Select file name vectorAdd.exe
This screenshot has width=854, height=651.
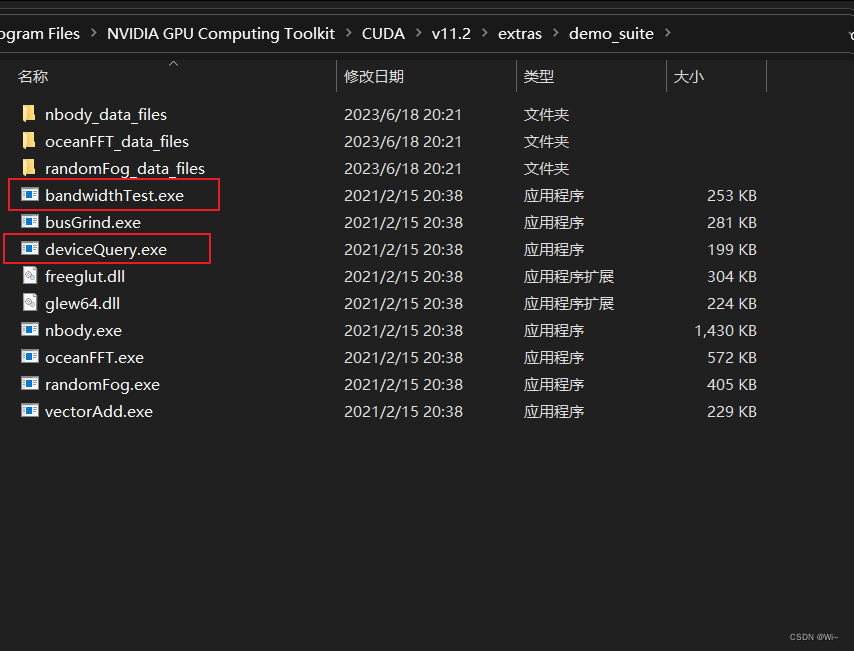coord(99,411)
